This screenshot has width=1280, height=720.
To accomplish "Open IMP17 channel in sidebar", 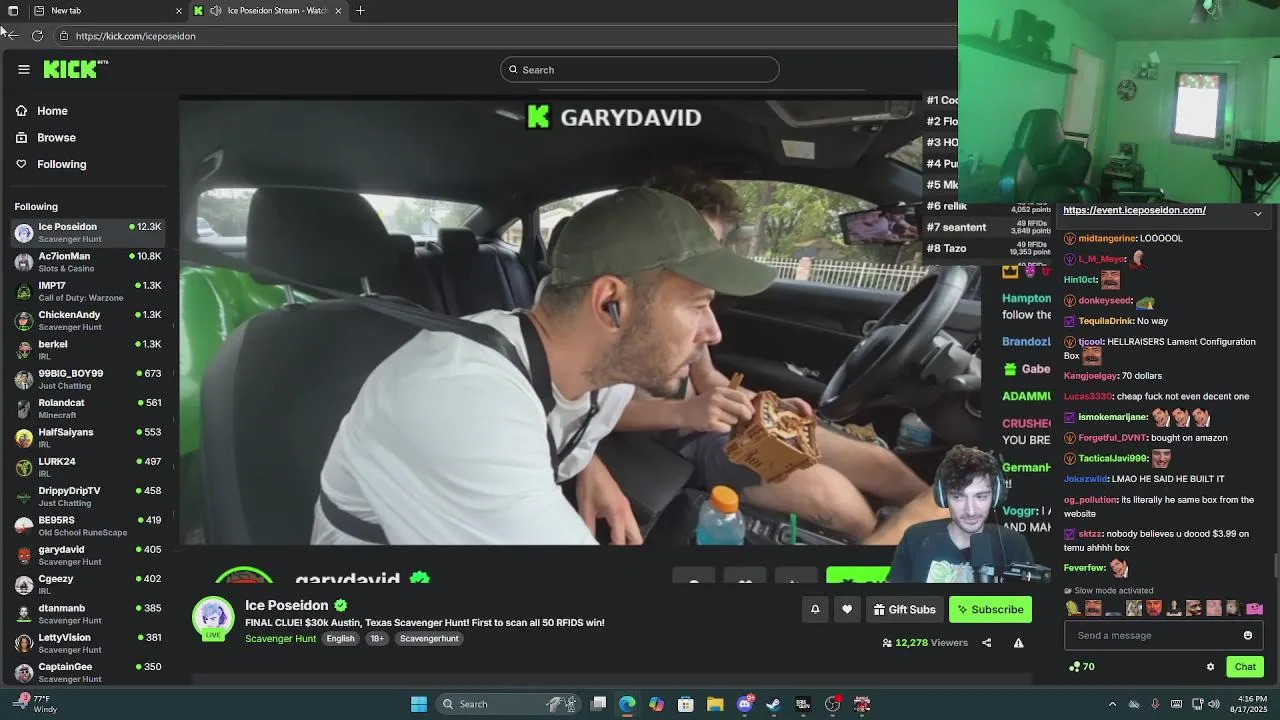I will 88,291.
